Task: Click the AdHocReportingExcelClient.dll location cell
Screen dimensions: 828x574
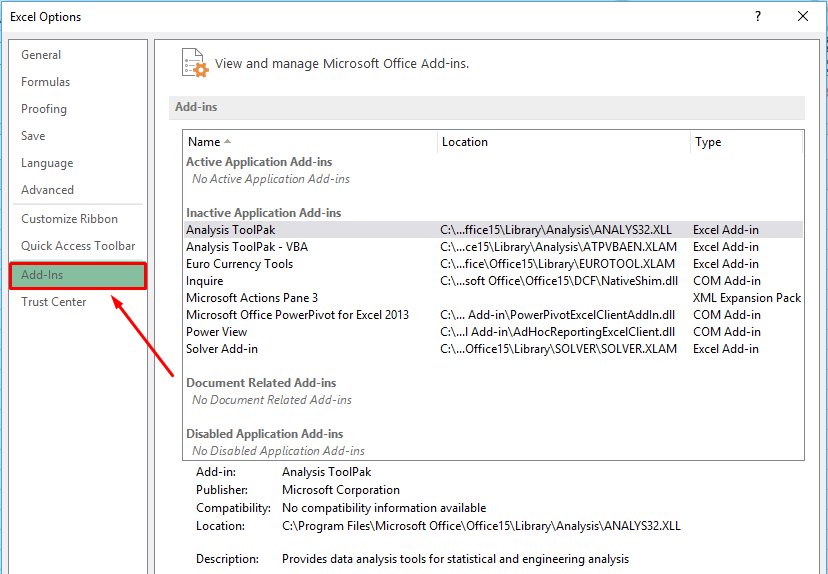Action: click(558, 332)
